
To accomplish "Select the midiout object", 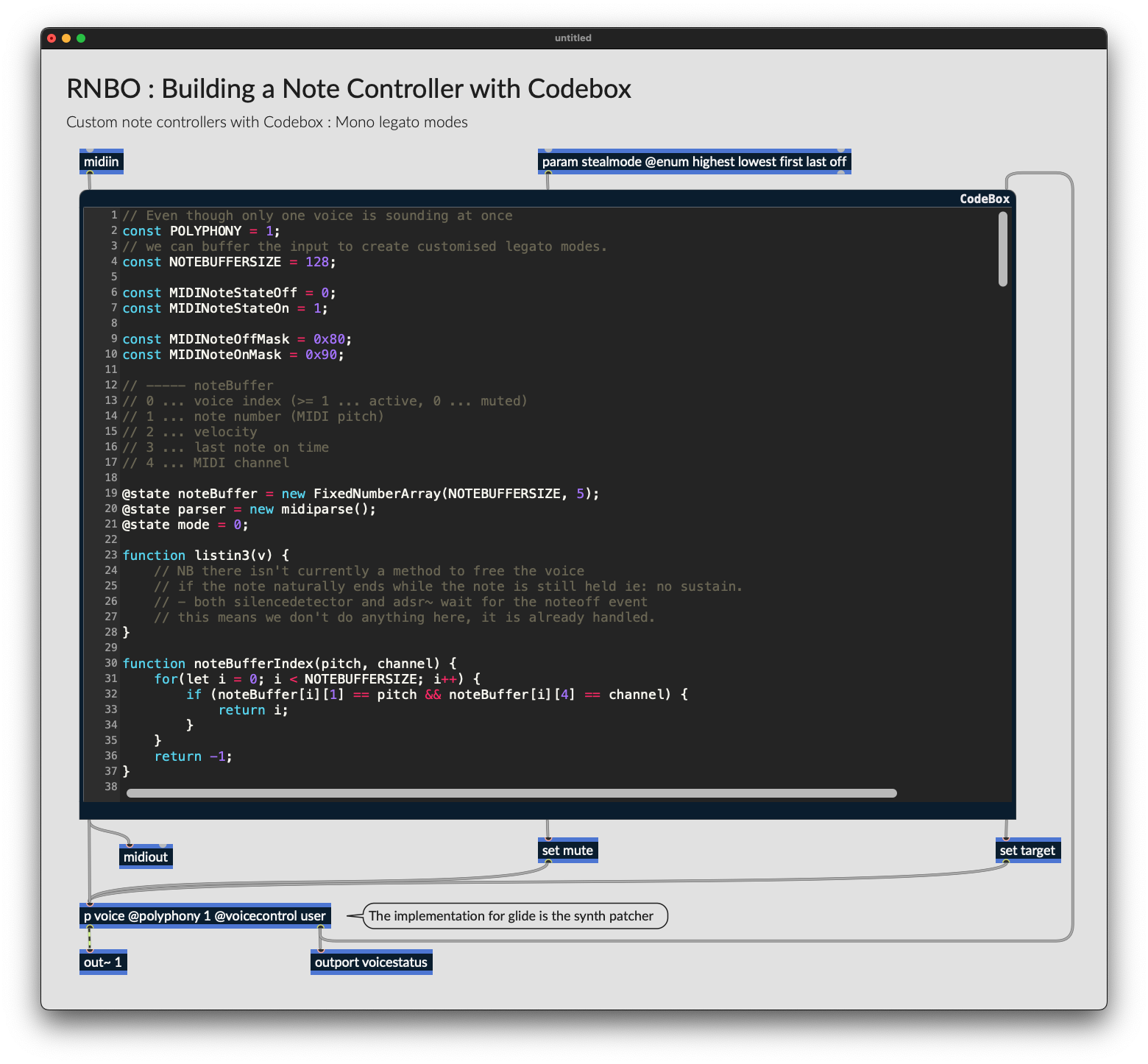I will click(145, 856).
